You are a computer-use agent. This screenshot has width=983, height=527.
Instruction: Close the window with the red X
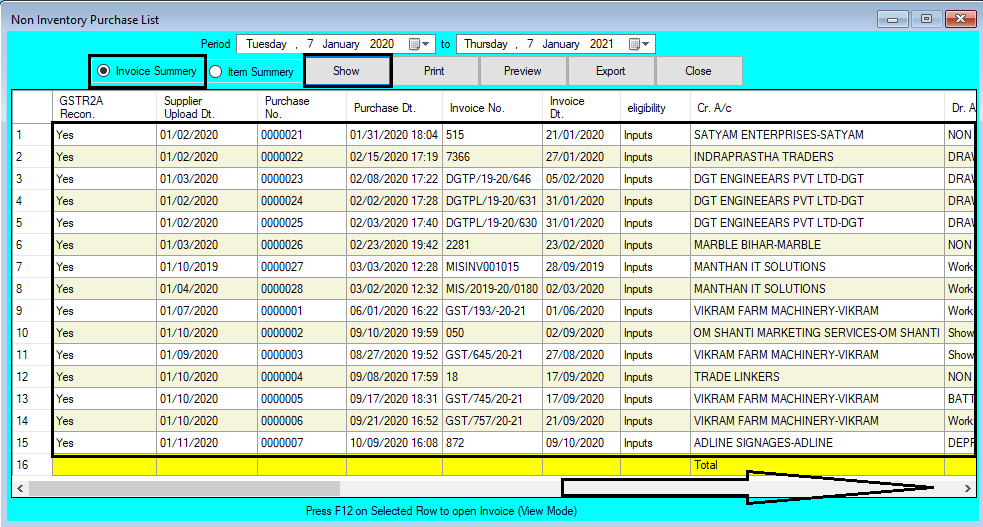click(960, 19)
